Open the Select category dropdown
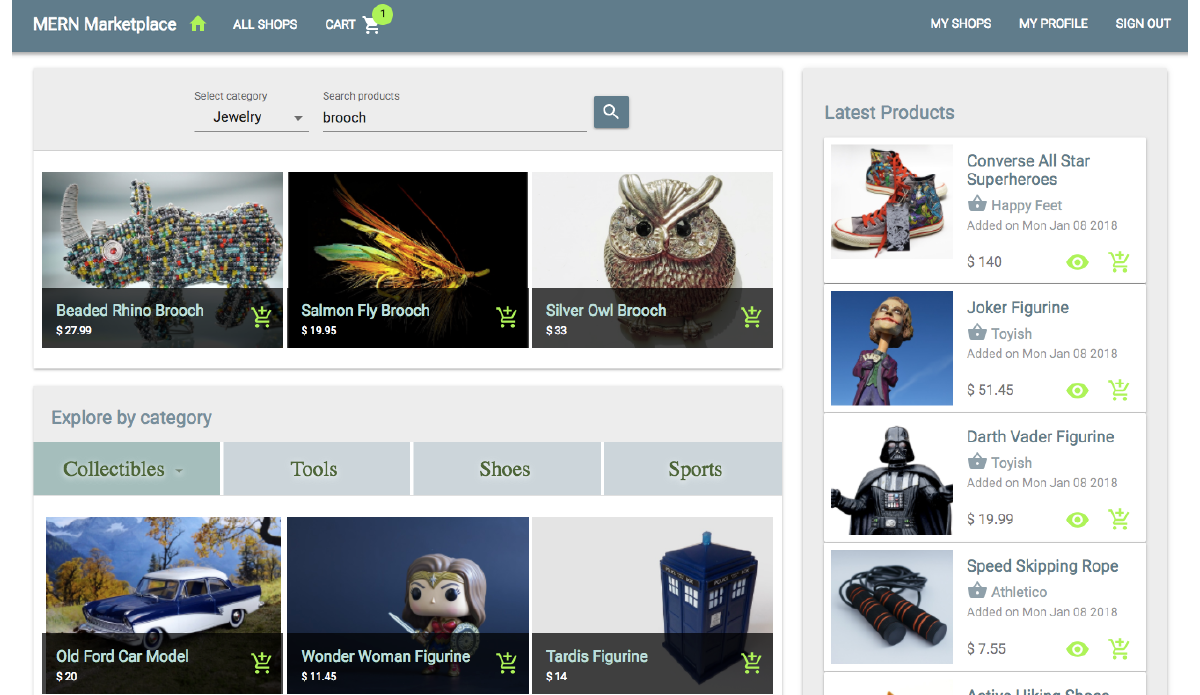 tap(252, 116)
